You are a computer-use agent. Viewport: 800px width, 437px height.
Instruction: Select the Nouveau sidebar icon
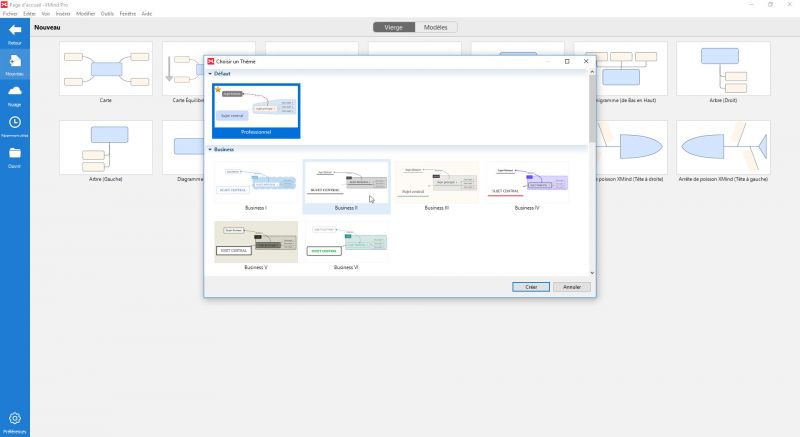click(x=15, y=61)
